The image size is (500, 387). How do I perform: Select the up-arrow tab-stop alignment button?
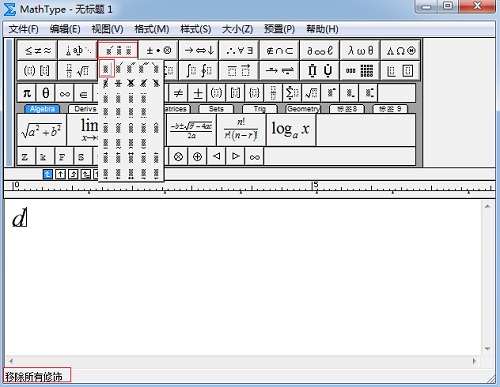(60, 174)
